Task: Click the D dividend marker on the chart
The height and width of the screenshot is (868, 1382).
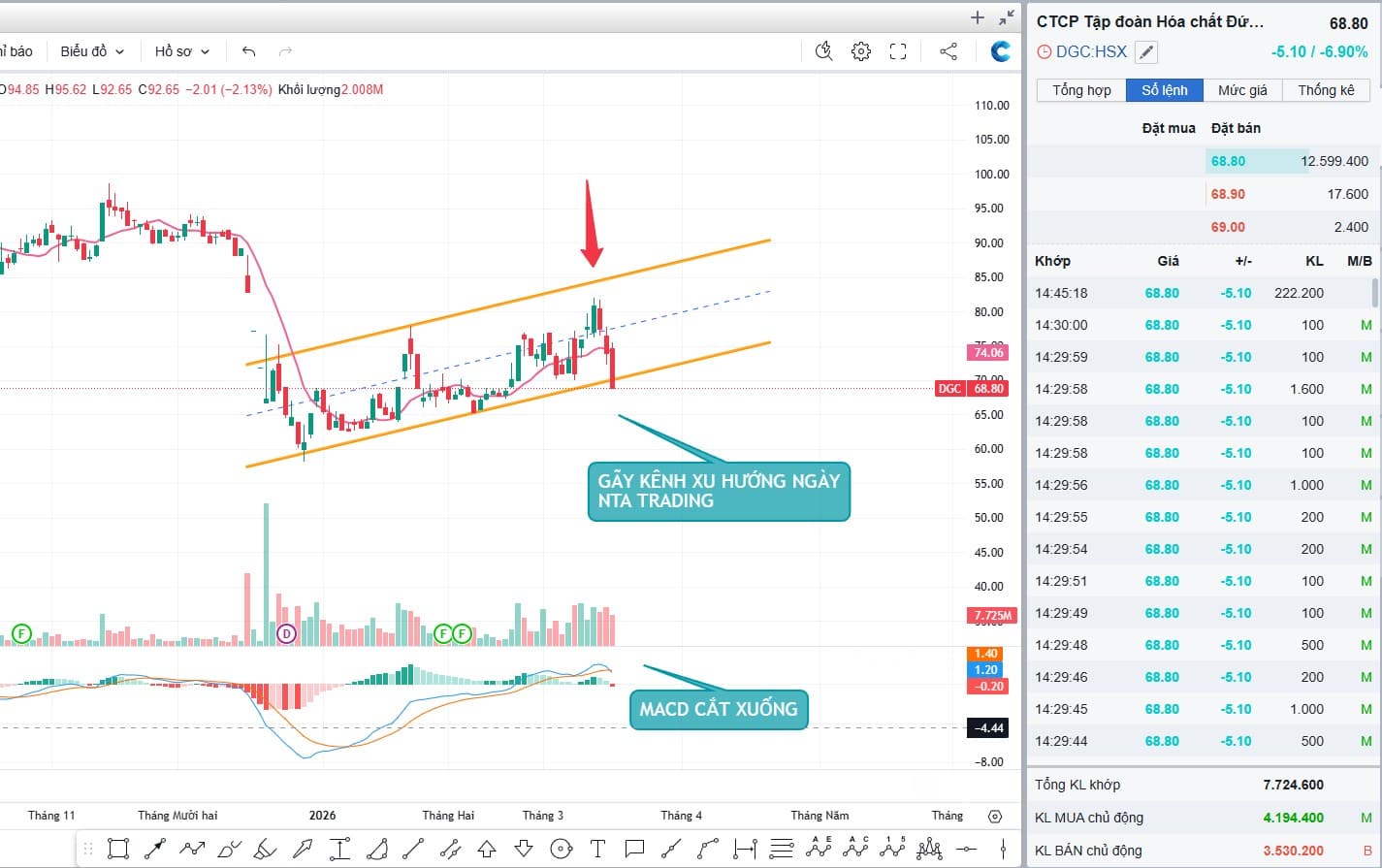Action: click(x=286, y=634)
